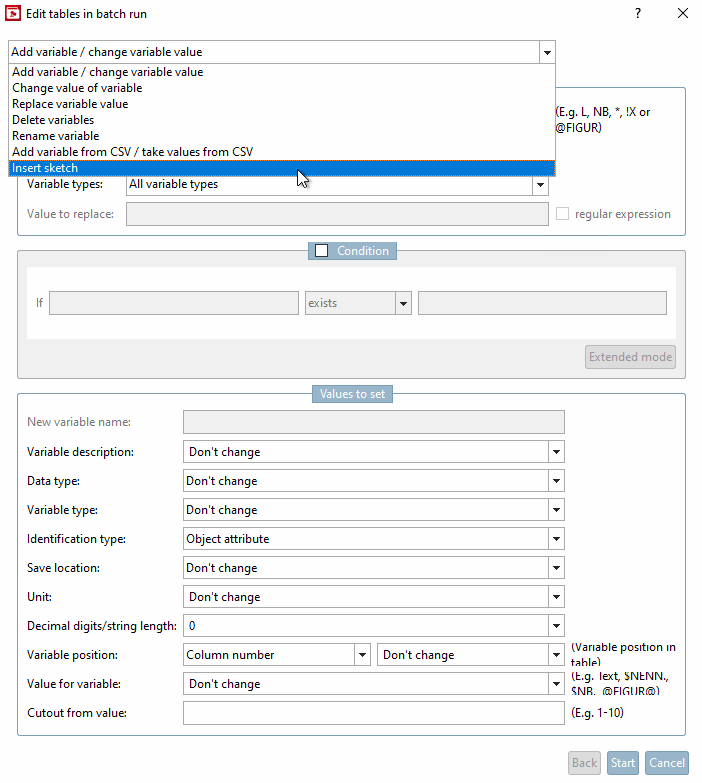
Task: Click the 'Values to set' group header
Action: point(352,394)
